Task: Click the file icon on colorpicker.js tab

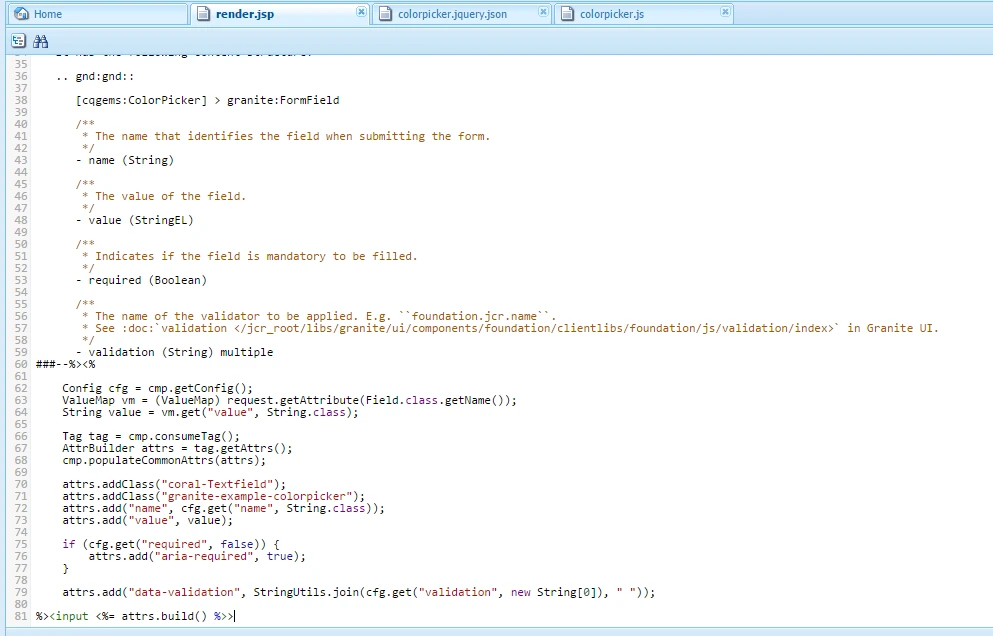Action: pyautogui.click(x=567, y=14)
